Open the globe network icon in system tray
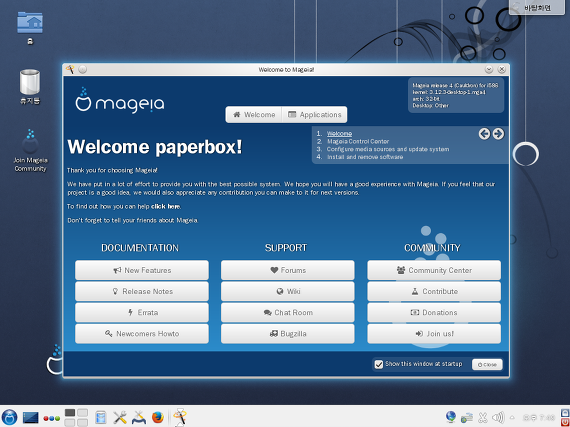This screenshot has height=427, width=570. click(x=451, y=417)
